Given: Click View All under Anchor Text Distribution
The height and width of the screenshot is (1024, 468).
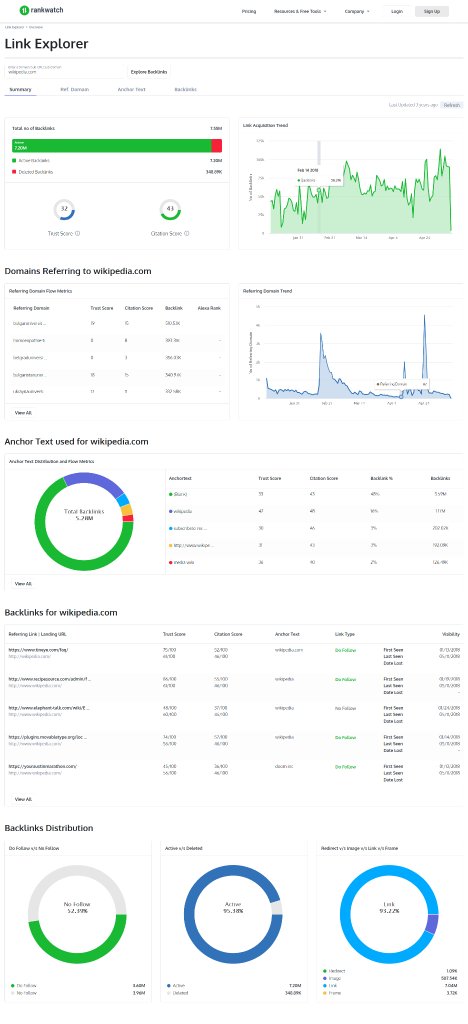Looking at the screenshot, I should point(23,583).
